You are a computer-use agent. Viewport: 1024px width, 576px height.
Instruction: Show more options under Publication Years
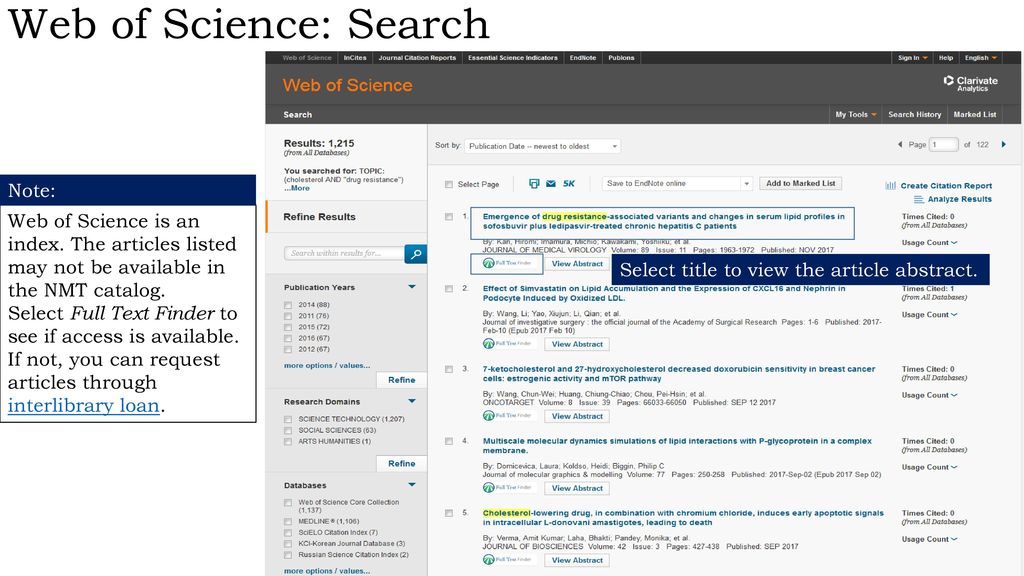pos(327,366)
